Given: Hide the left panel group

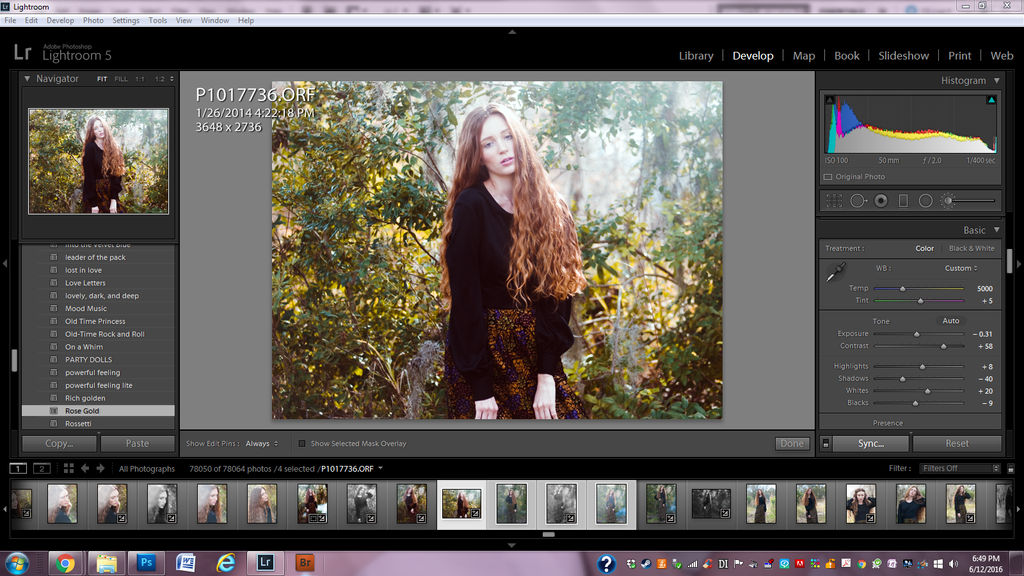Looking at the screenshot, I should [x=5, y=263].
